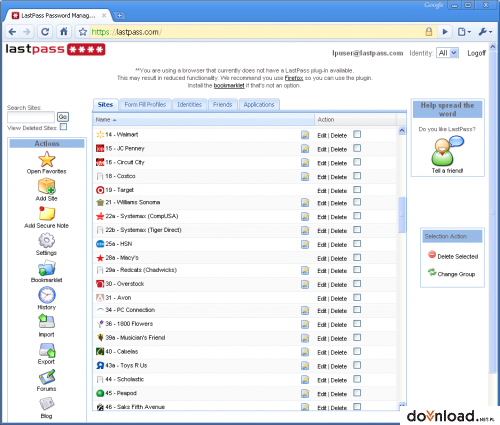Screen dimensions: 500x425
Task: Click the Tell a friend person icon
Action: click(x=447, y=151)
